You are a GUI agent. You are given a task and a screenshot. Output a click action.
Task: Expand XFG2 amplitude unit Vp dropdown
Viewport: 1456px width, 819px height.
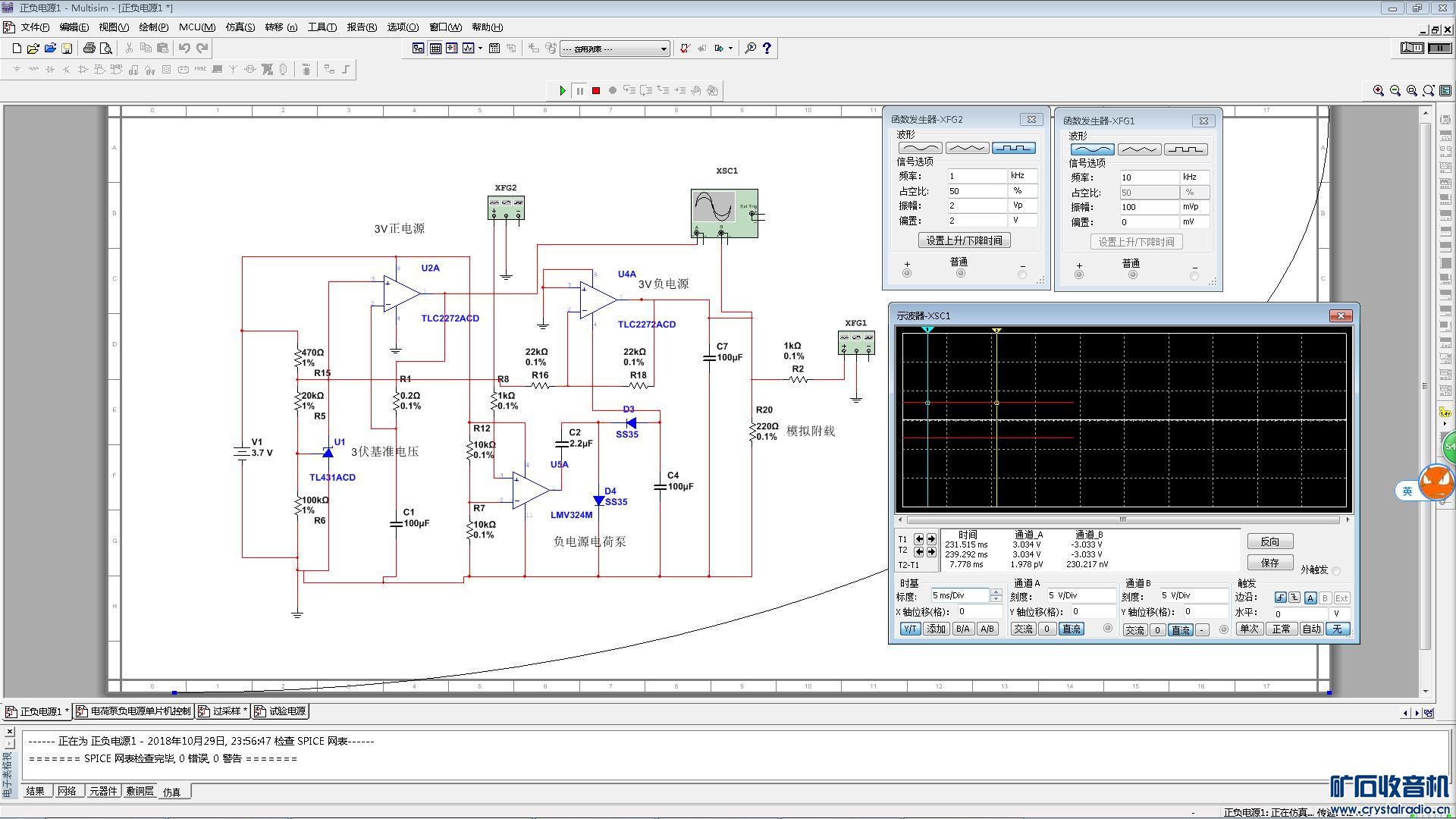click(x=1022, y=206)
